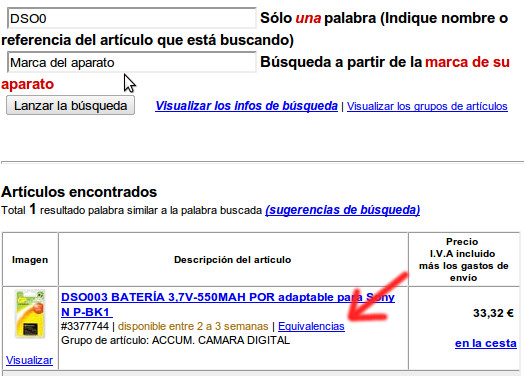This screenshot has height=376, width=524.
Task: Click the battery product thumbnail
Action: tap(30, 314)
